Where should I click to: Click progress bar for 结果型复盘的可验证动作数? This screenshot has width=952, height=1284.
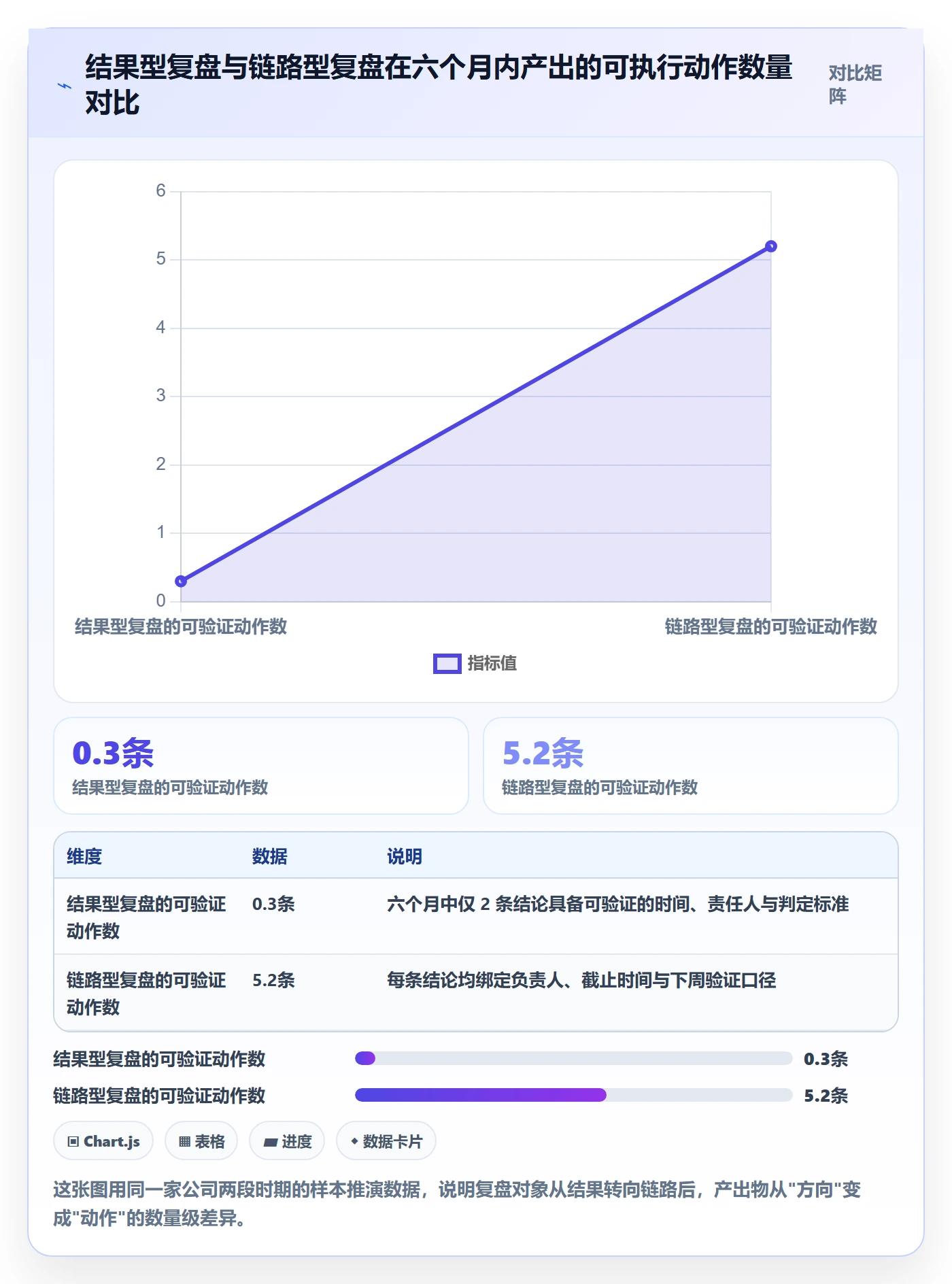pos(573,1058)
